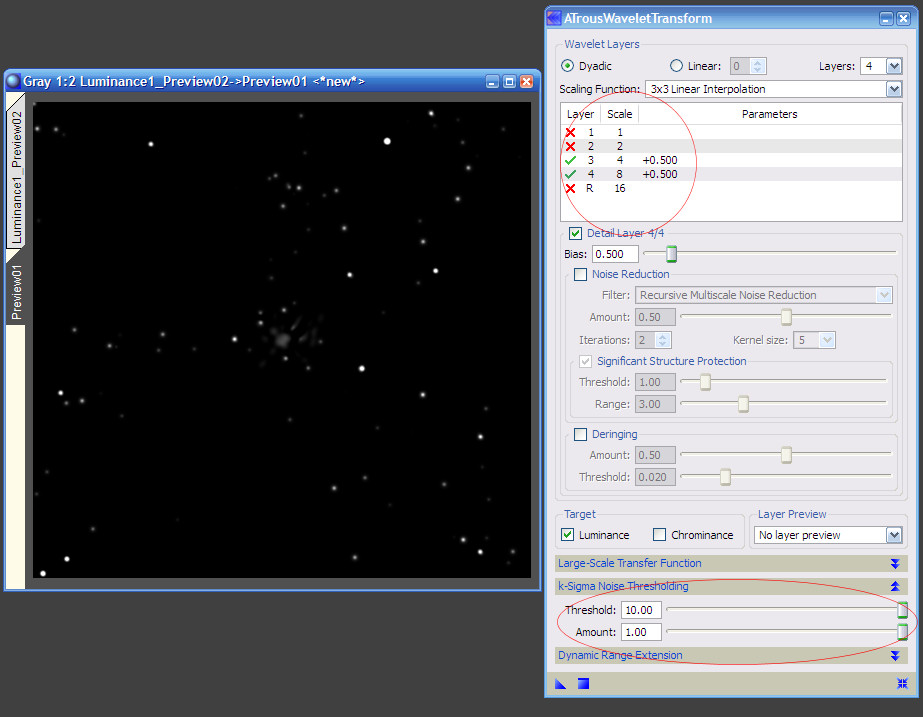Enable the Noise Reduction checkbox

coord(580,274)
